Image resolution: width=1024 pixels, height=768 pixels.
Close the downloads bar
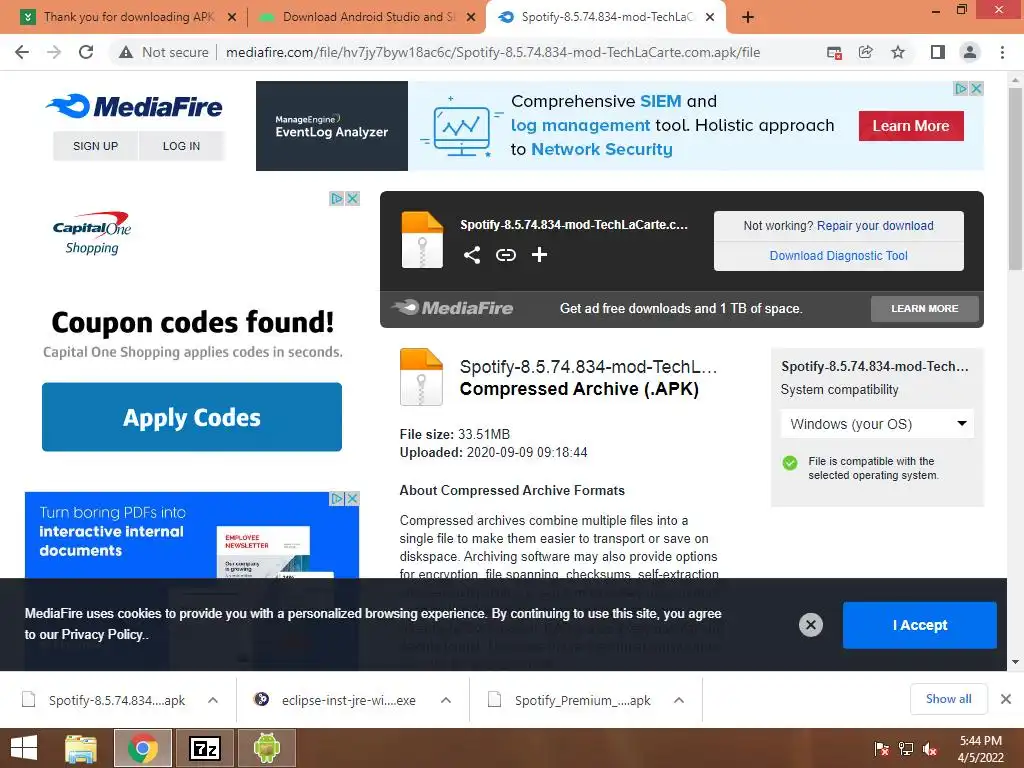tap(1006, 699)
